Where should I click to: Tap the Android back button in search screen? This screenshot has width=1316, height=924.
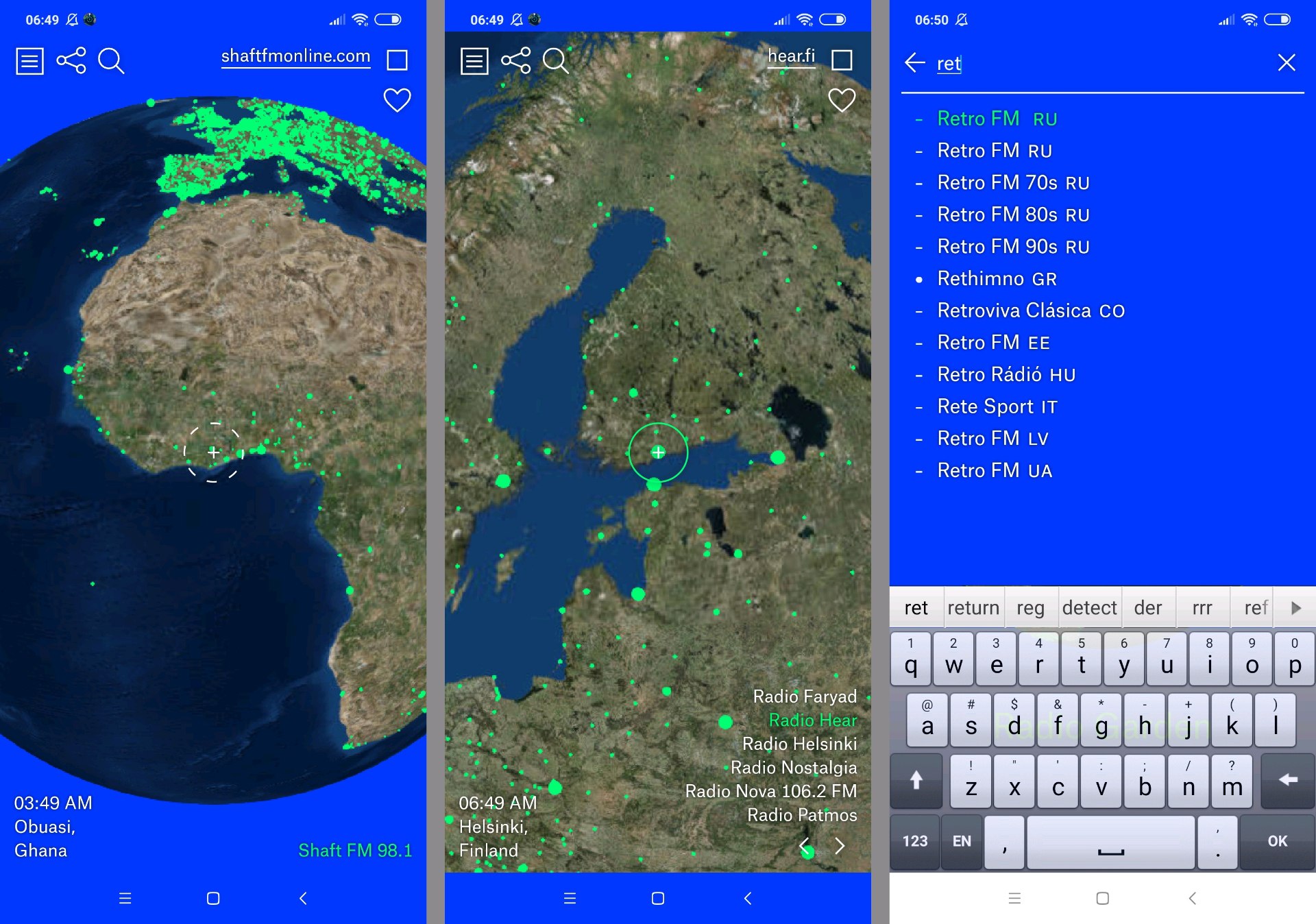1192,898
